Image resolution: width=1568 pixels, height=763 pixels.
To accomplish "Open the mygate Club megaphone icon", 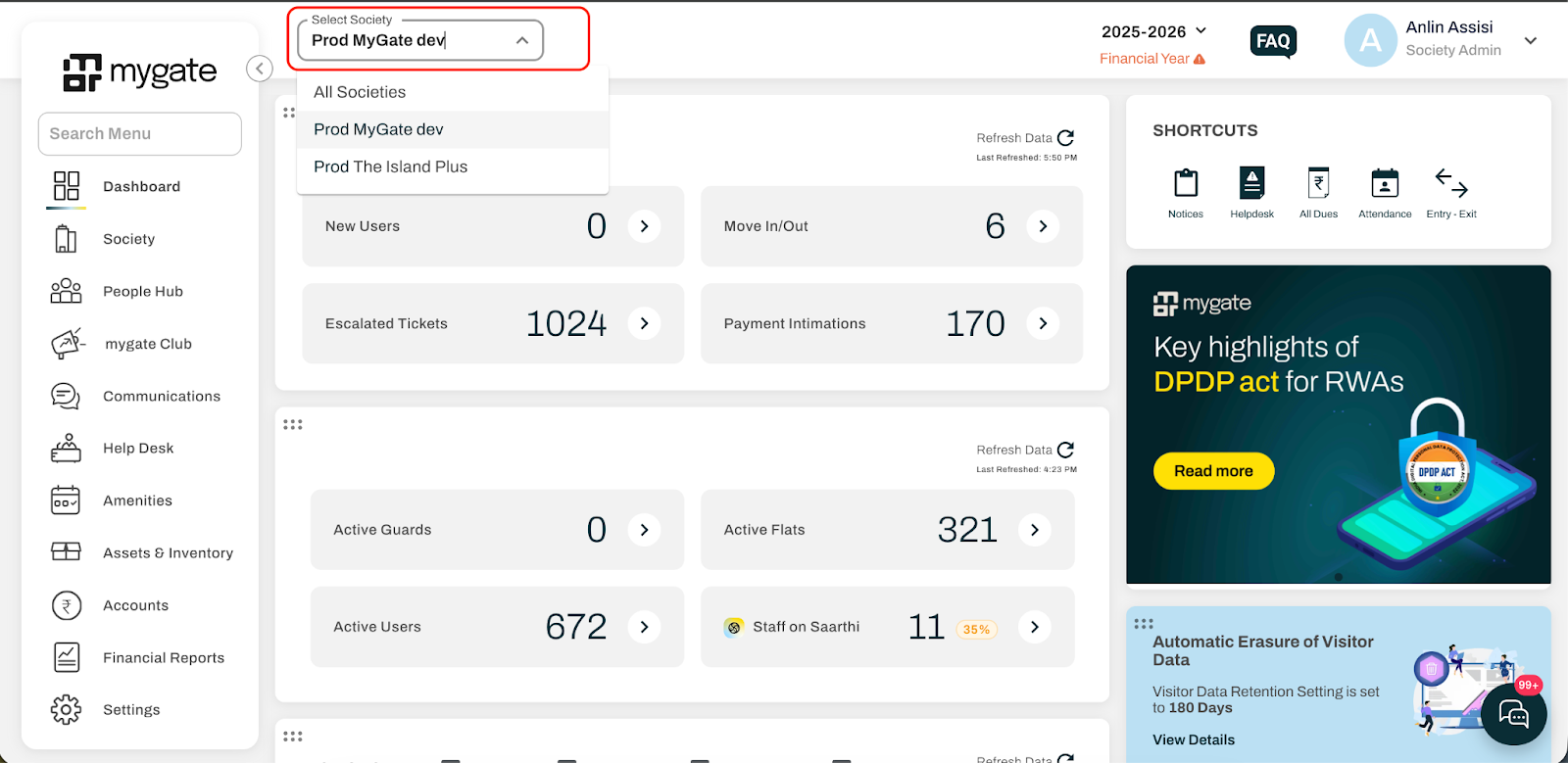I will point(68,344).
